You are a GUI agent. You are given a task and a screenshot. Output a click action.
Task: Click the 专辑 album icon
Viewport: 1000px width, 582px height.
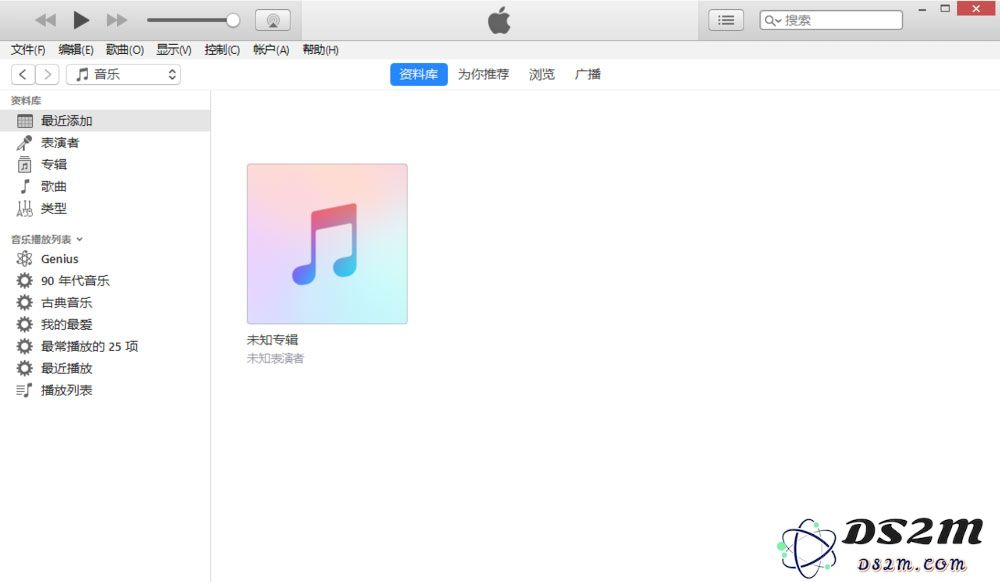(x=24, y=164)
